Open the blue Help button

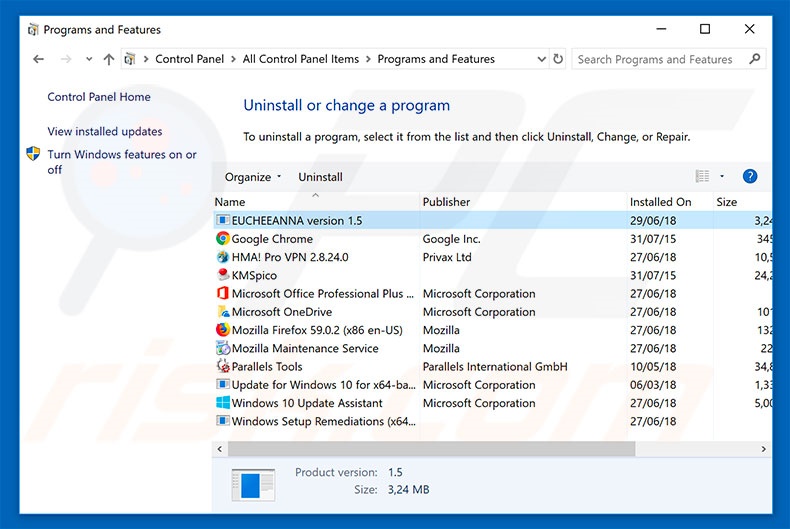750,176
